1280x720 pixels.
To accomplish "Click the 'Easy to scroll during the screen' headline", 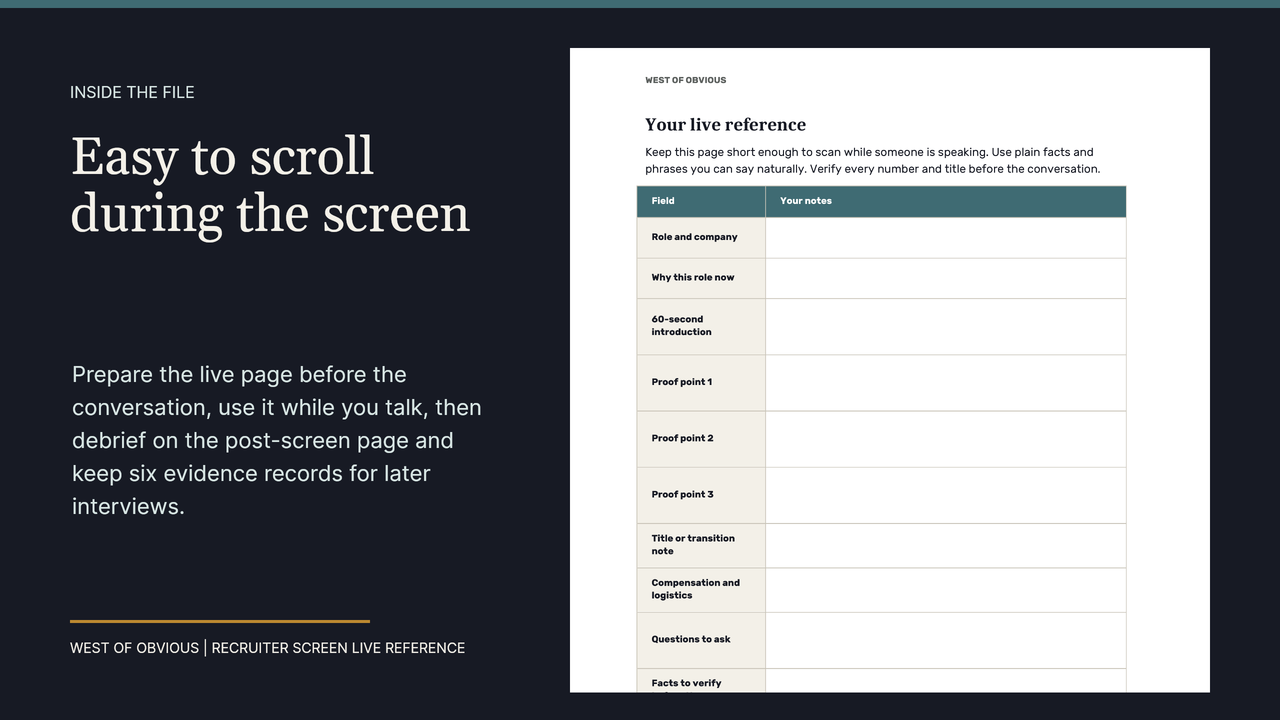I will click(270, 185).
